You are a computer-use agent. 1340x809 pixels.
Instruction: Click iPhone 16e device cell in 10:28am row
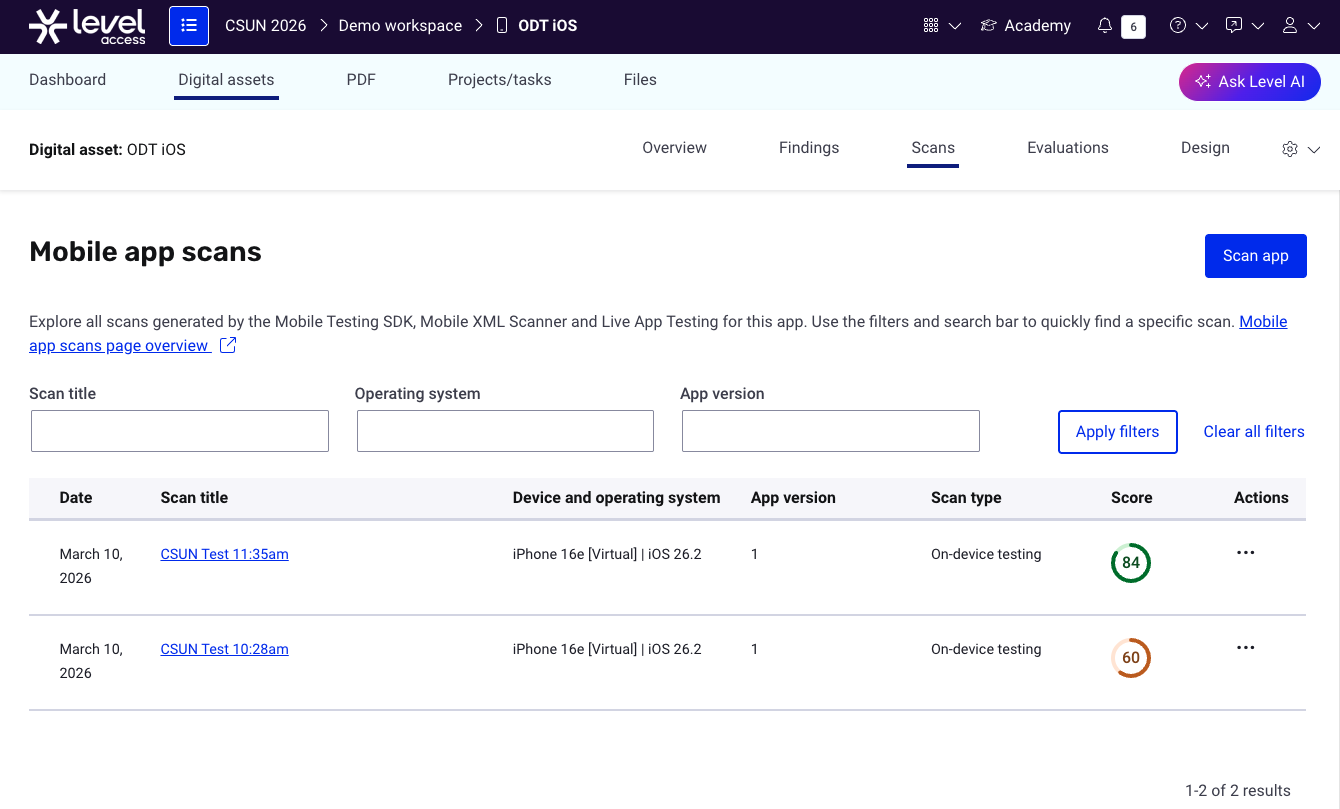click(x=607, y=649)
